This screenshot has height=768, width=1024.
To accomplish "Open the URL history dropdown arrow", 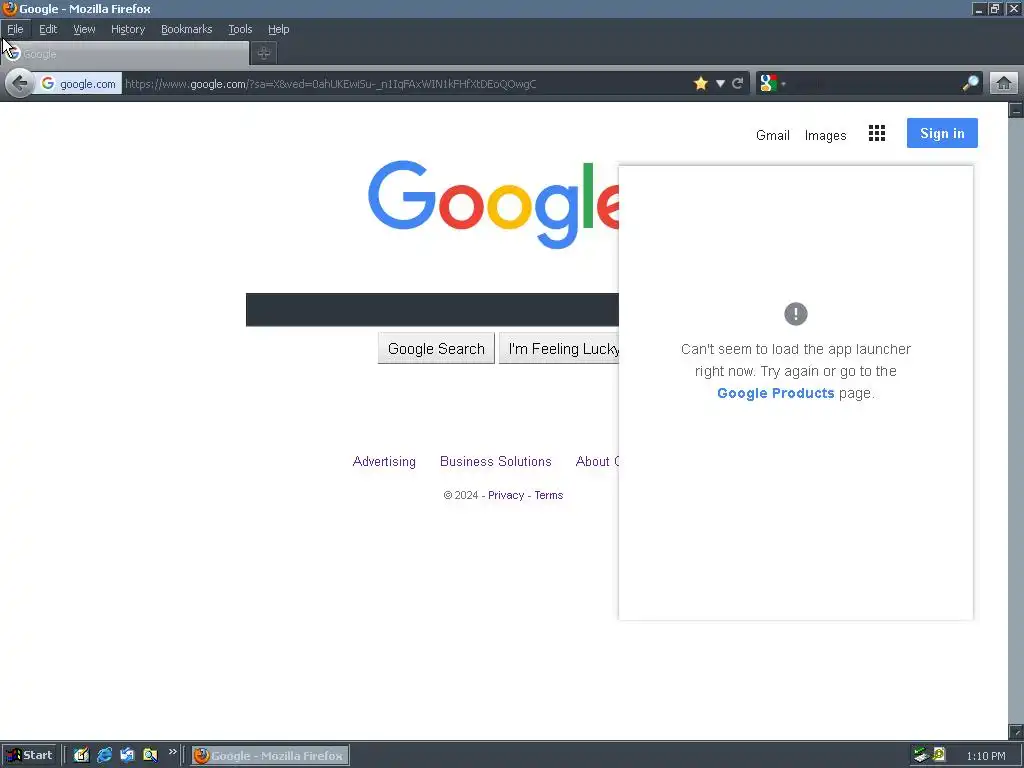I will pos(720,84).
